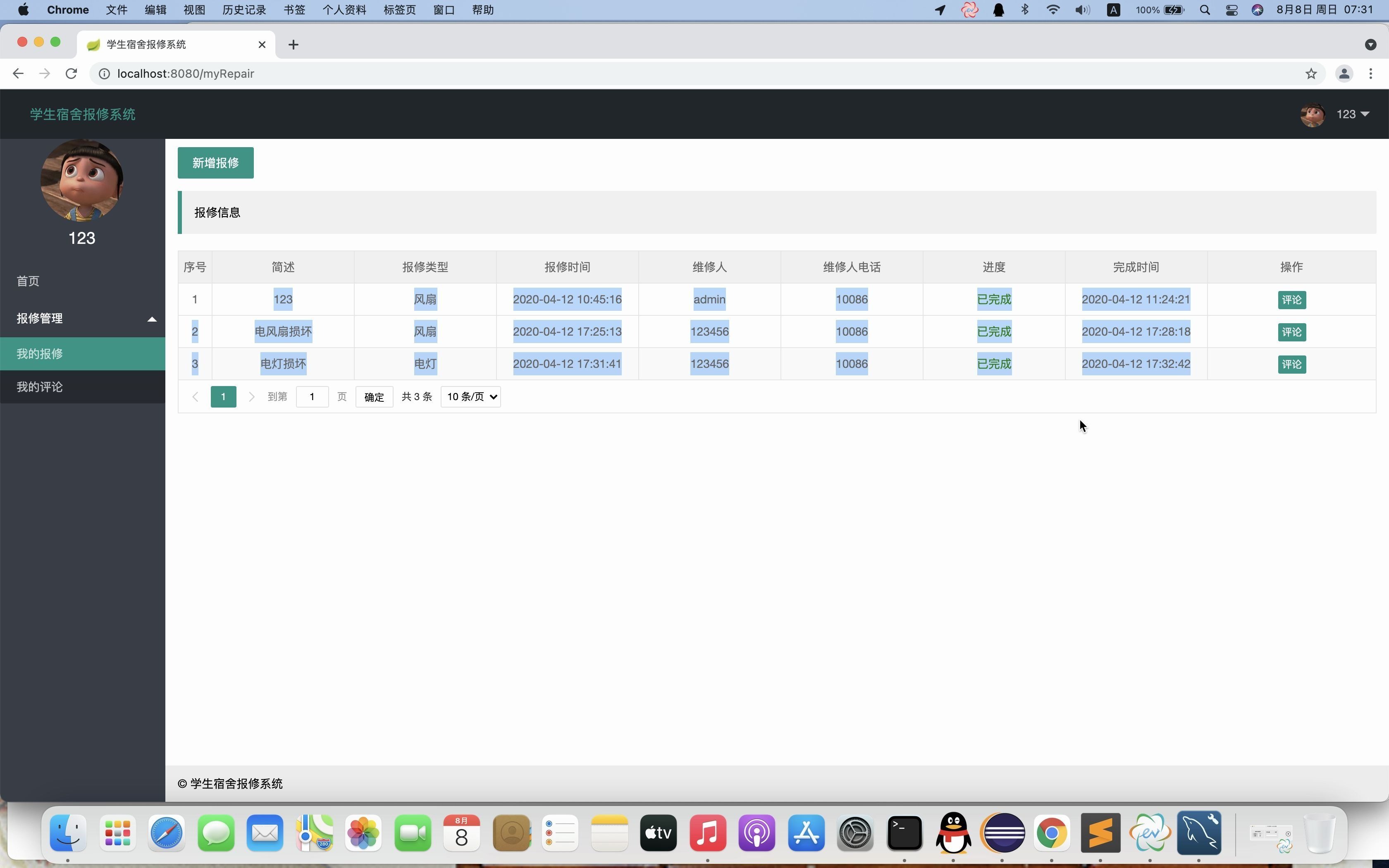Screen dimensions: 1389x868
Task: Click the browser refresh icon
Action: 71,73
